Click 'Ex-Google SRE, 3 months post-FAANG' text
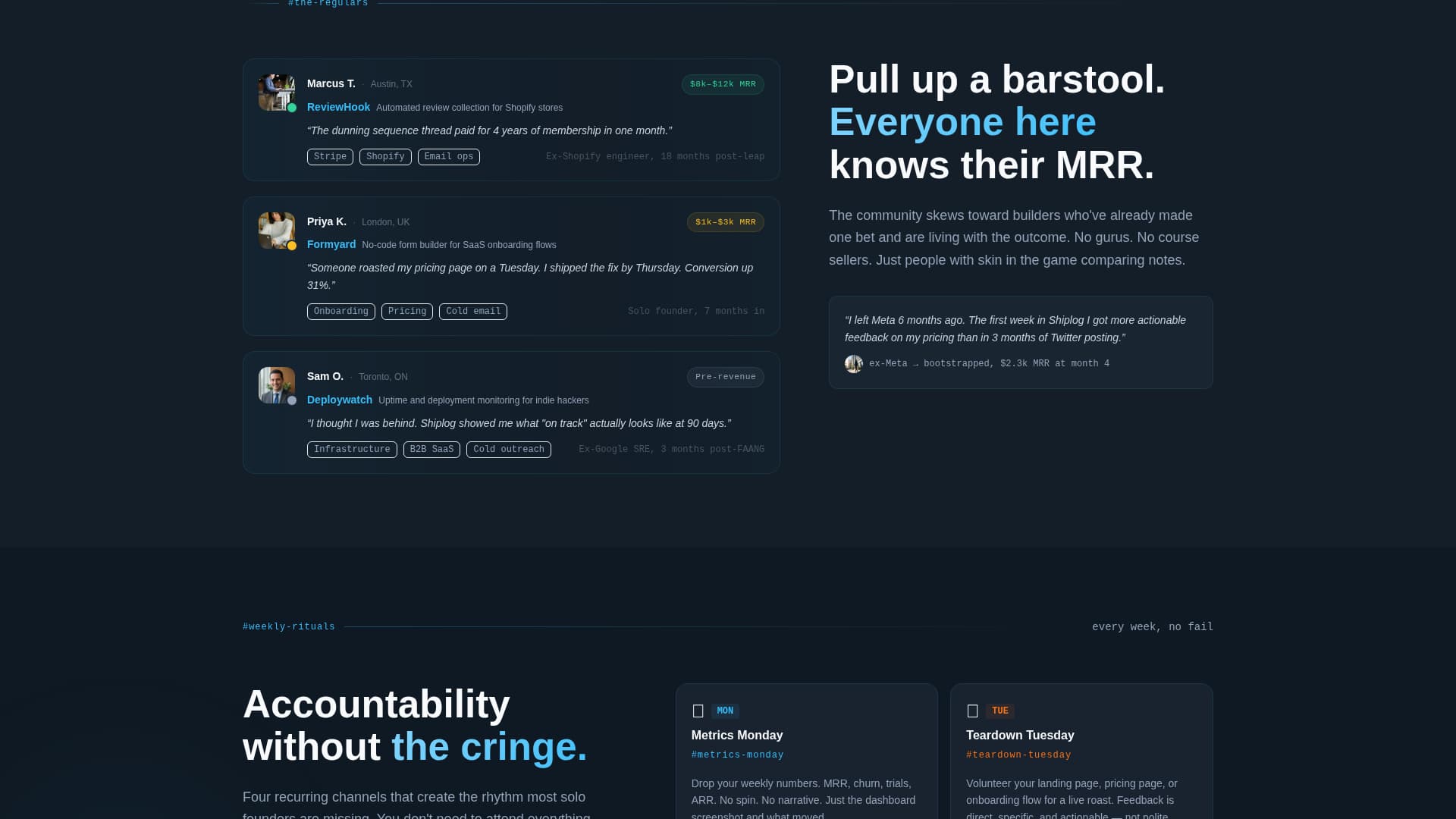Viewport: 1456px width, 819px height. click(671, 450)
